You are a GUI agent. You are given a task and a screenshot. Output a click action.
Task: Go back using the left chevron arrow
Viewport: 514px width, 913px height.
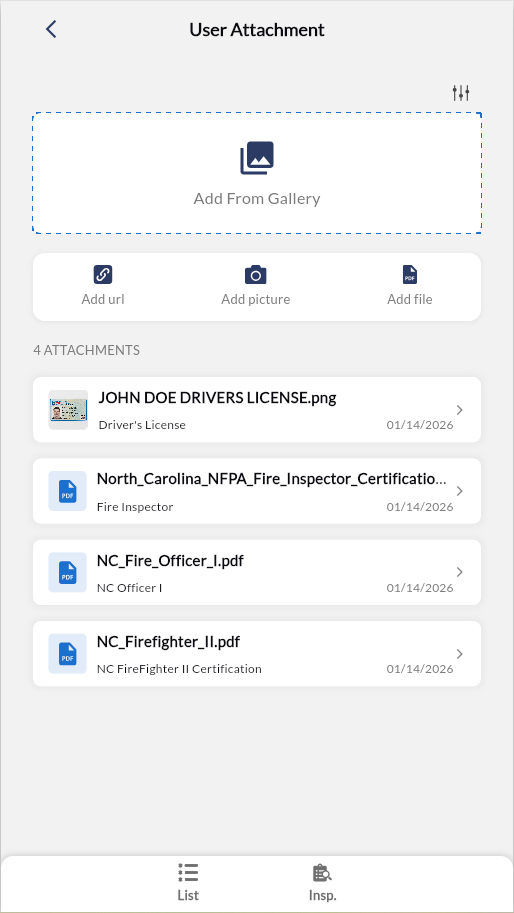tap(51, 29)
